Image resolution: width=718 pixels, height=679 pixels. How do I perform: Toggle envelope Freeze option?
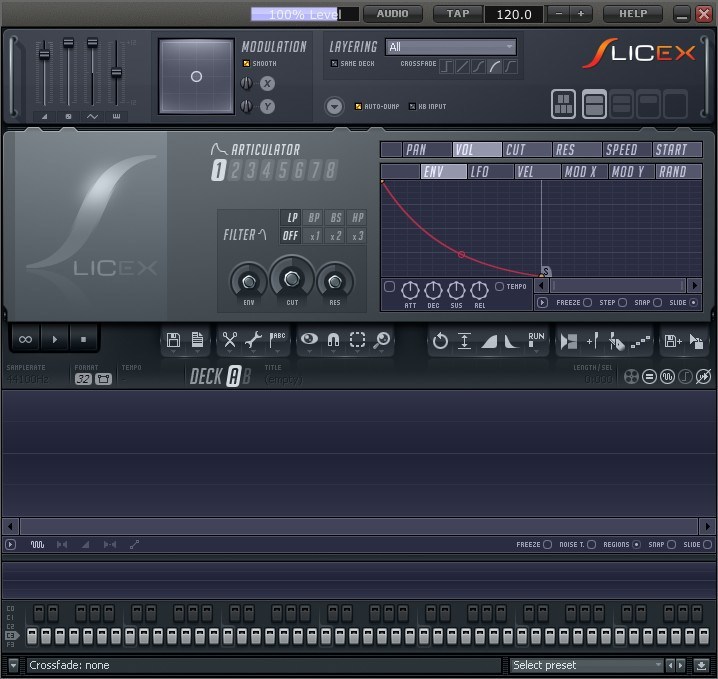pyautogui.click(x=587, y=303)
